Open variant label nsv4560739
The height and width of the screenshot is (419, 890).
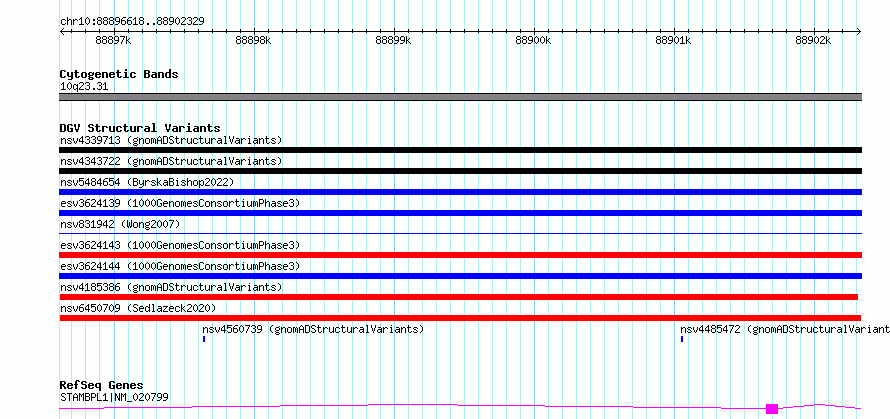pyautogui.click(x=313, y=329)
